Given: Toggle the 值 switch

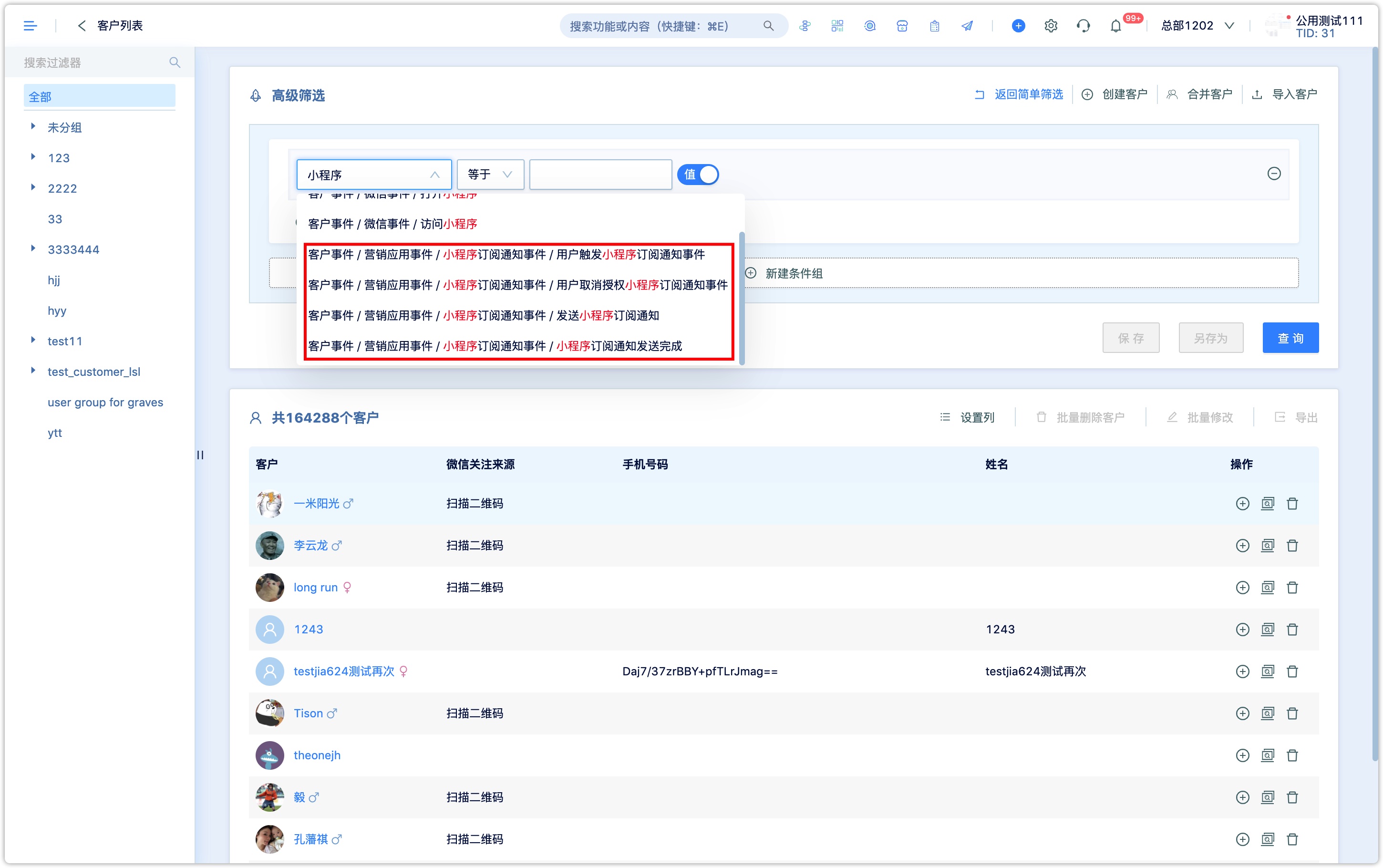Looking at the screenshot, I should 698,174.
